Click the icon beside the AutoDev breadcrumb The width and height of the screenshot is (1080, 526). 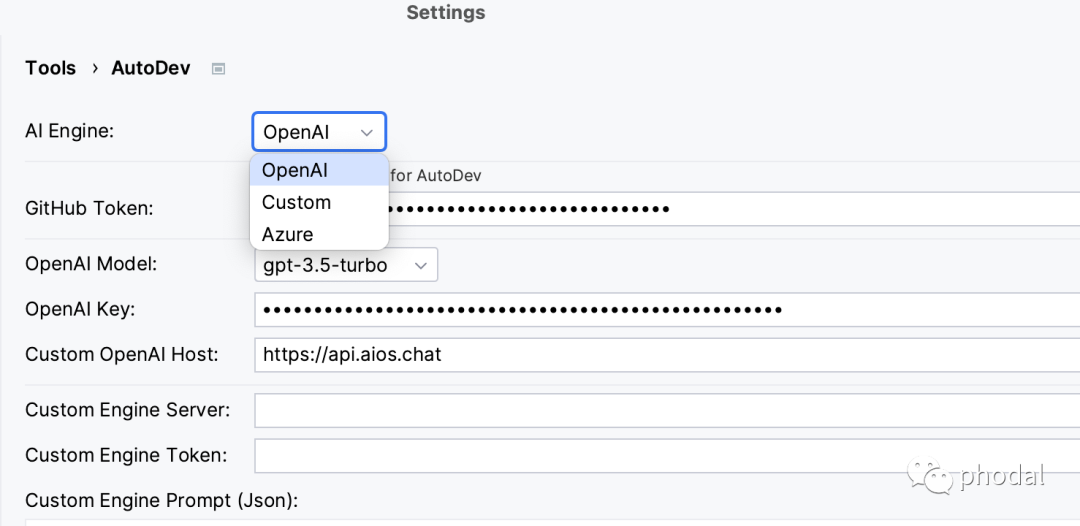coord(219,69)
